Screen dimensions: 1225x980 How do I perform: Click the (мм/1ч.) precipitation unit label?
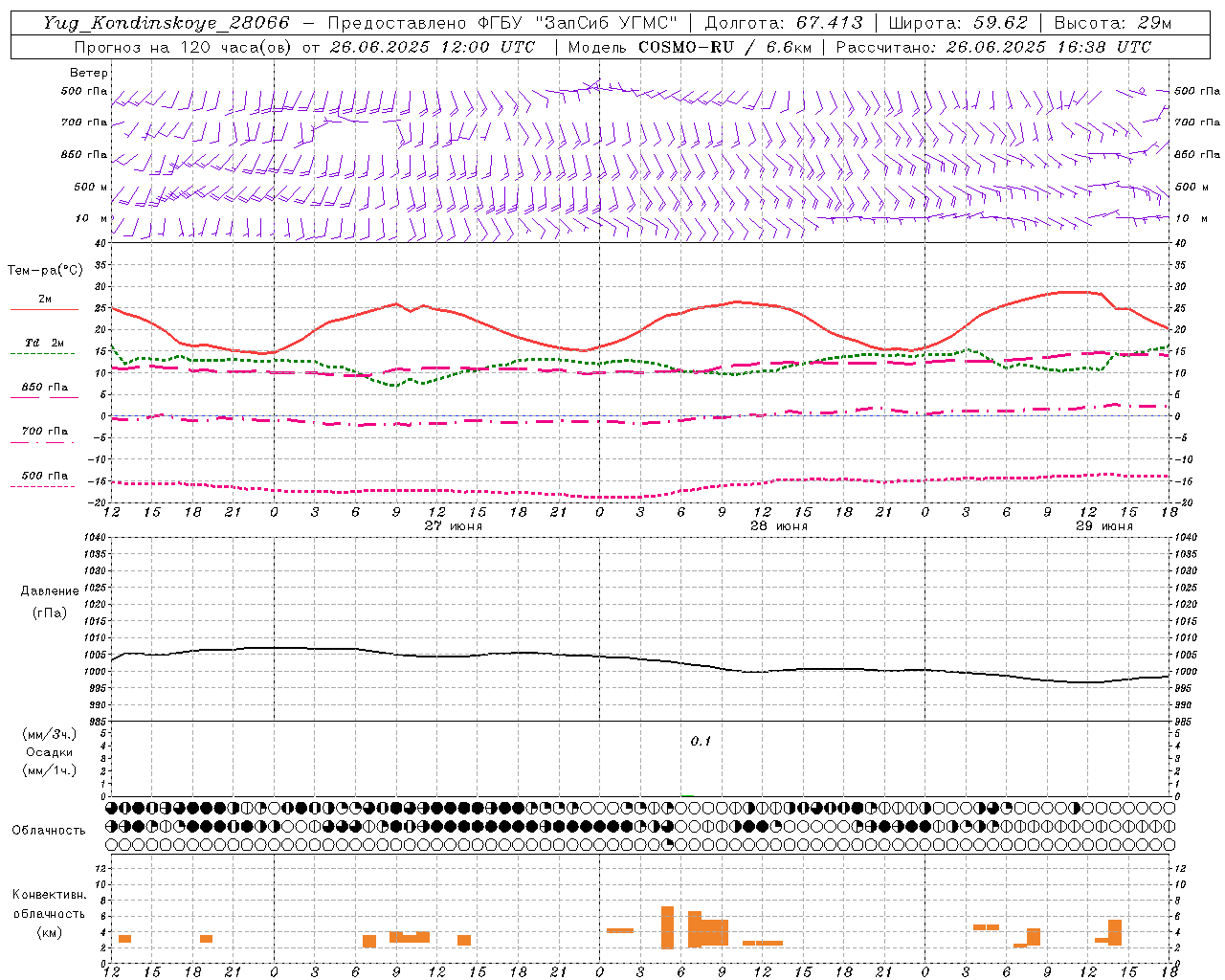coord(50,770)
